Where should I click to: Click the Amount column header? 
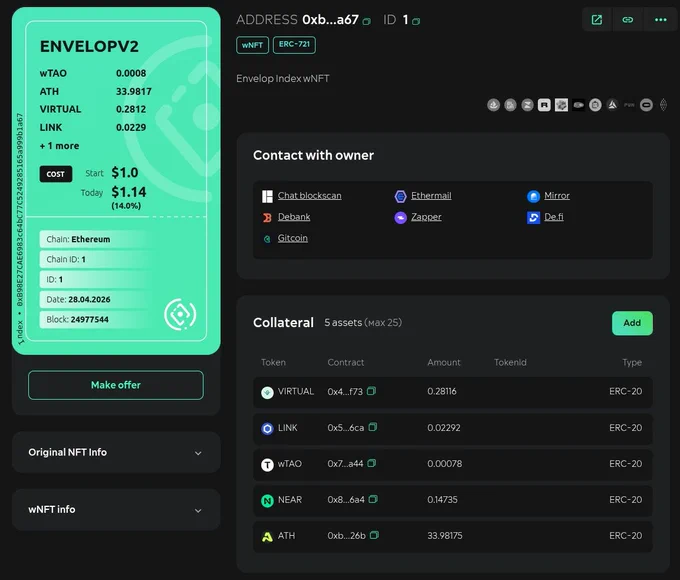coord(444,362)
